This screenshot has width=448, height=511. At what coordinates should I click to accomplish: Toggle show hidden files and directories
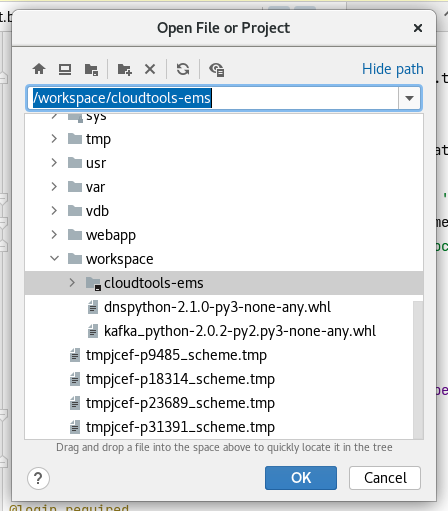click(x=216, y=70)
